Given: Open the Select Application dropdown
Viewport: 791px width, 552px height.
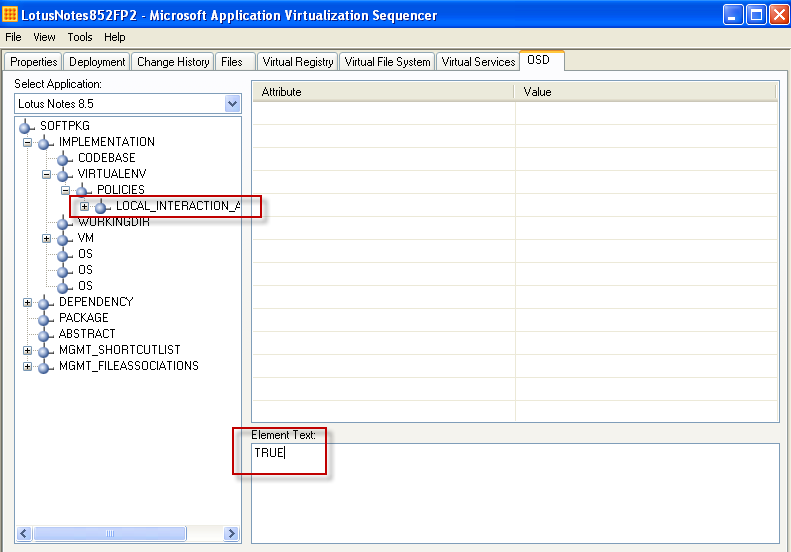Looking at the screenshot, I should click(232, 104).
